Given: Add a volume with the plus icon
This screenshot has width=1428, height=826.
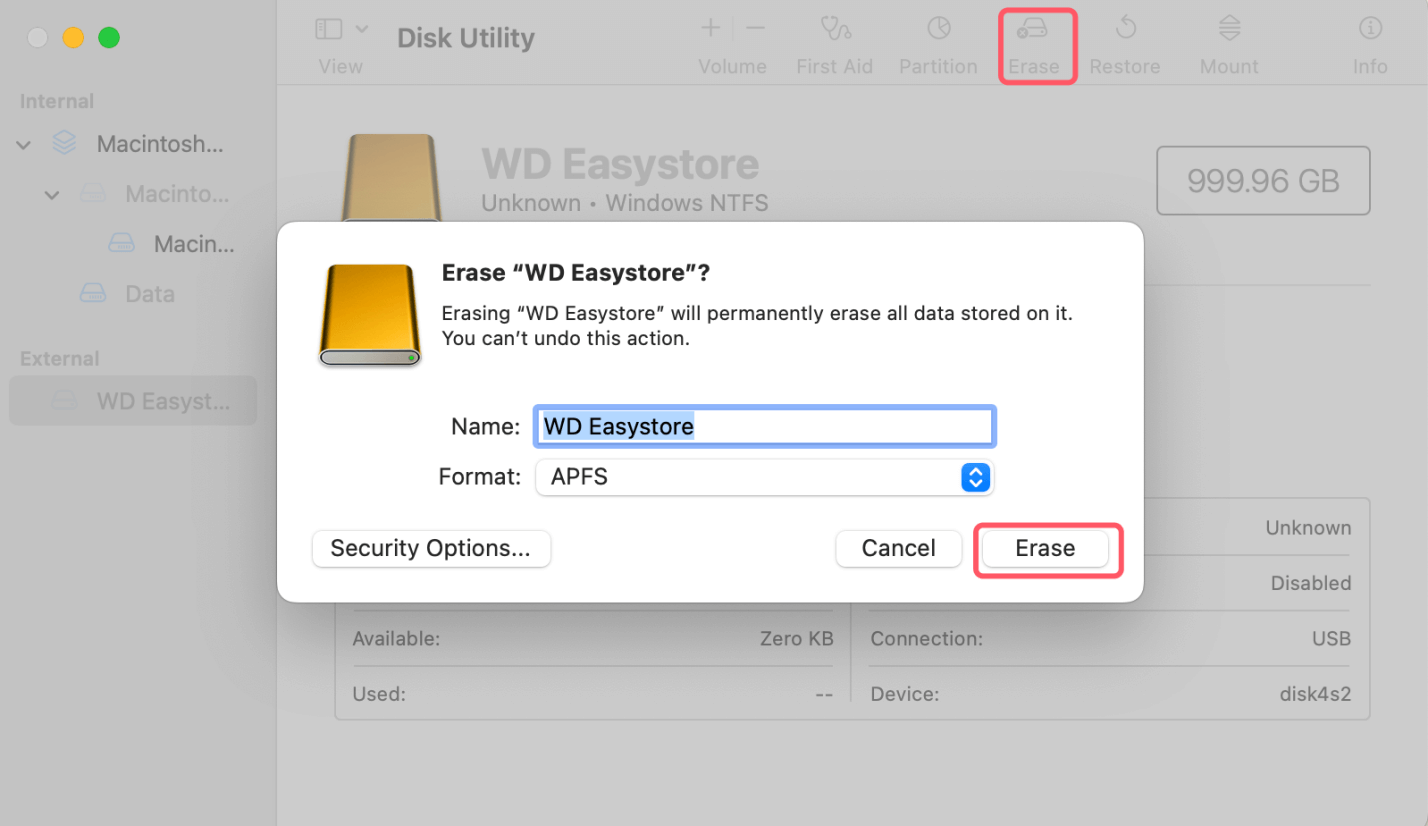Looking at the screenshot, I should tap(710, 28).
